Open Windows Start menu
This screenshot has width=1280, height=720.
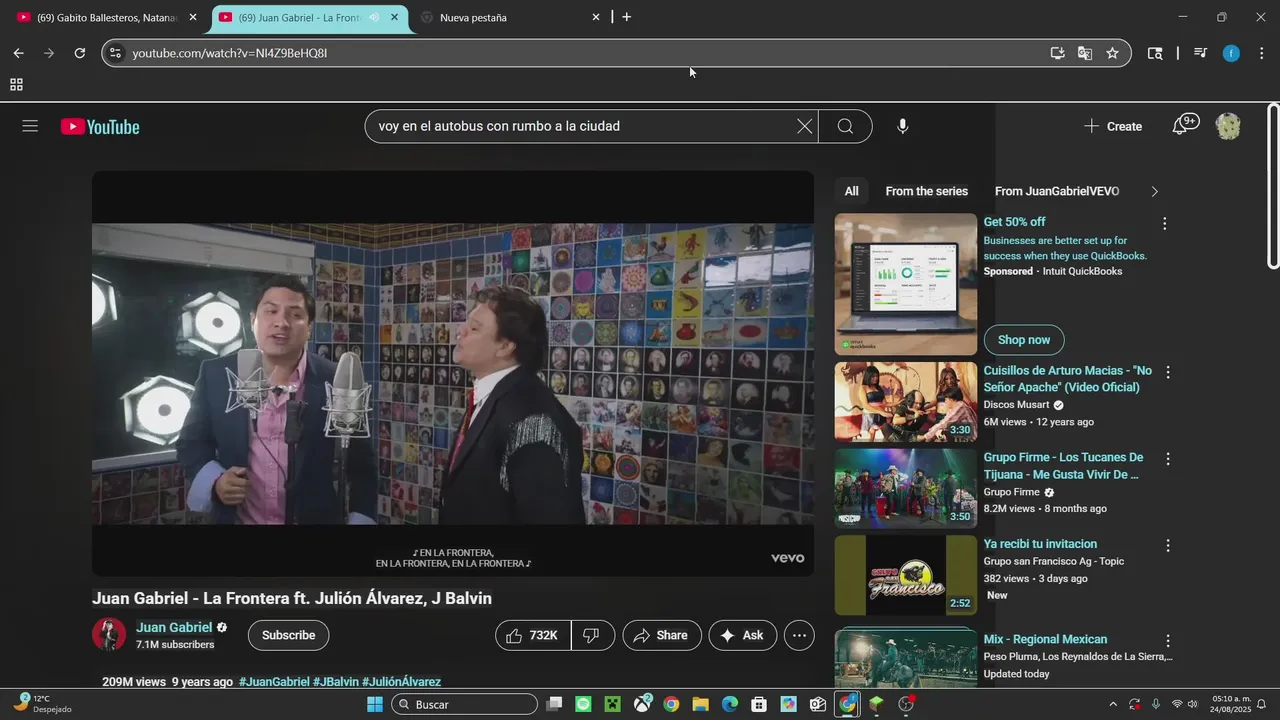[375, 704]
